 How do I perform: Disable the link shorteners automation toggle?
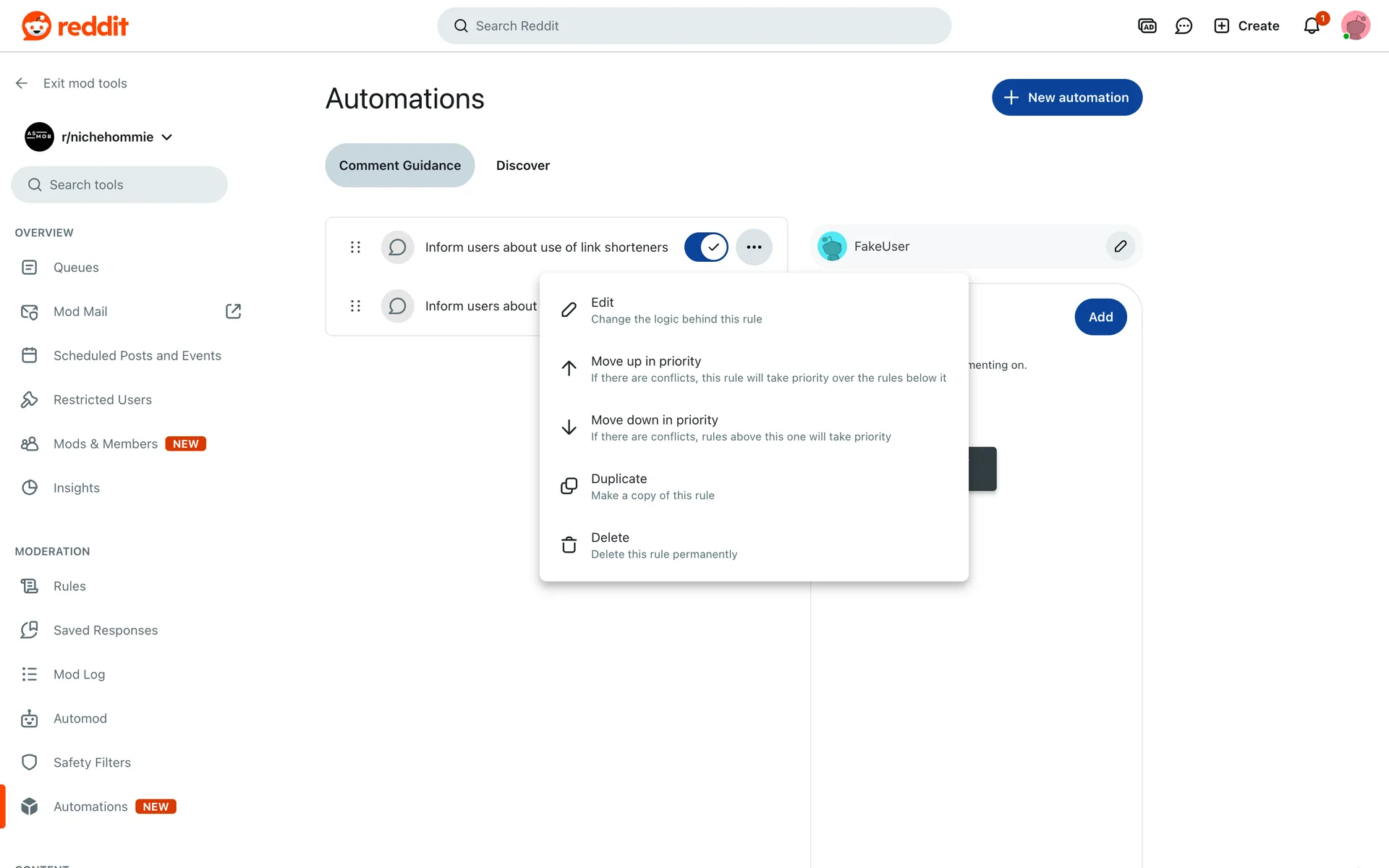(706, 247)
